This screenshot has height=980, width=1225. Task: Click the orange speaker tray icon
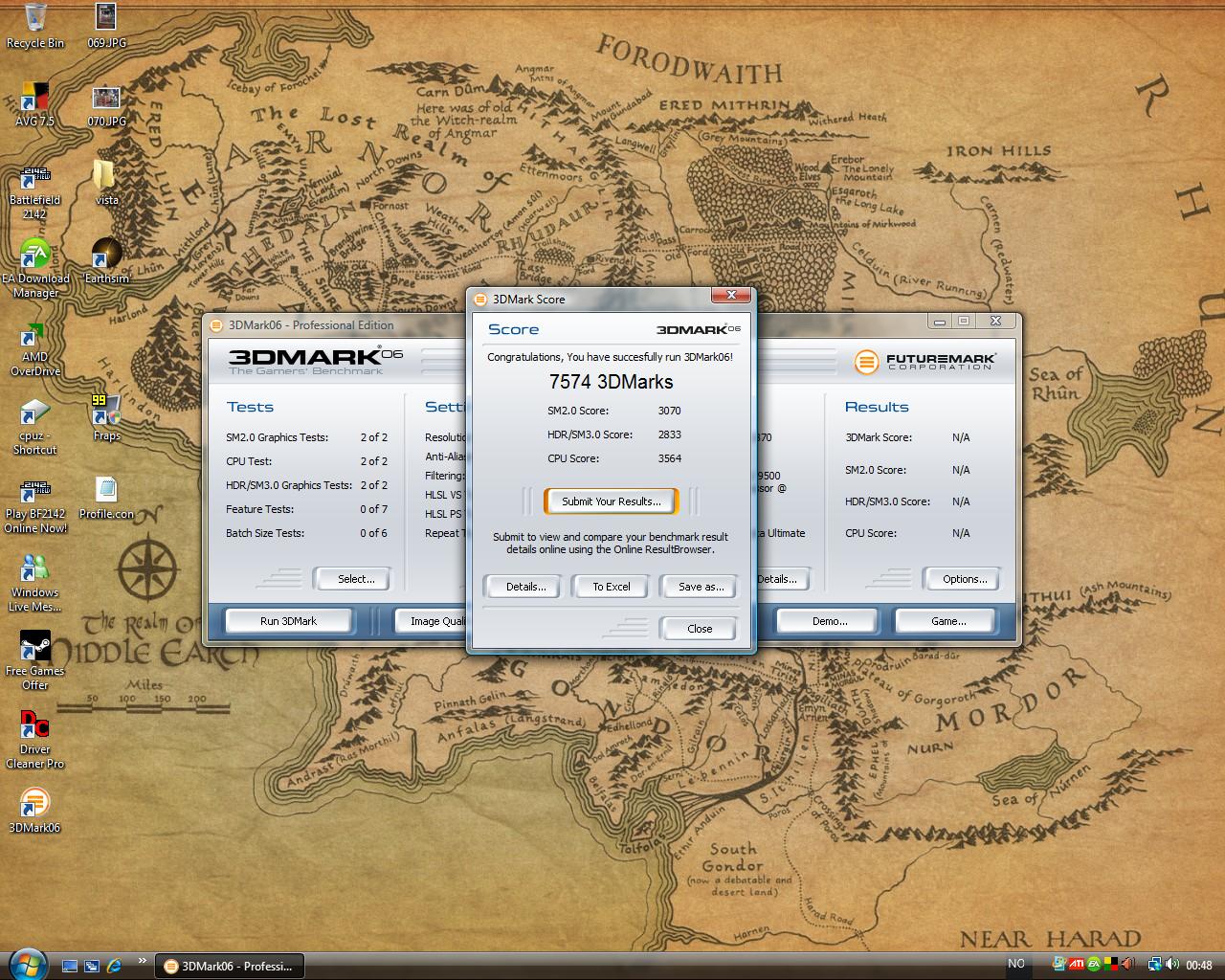pos(1128,965)
